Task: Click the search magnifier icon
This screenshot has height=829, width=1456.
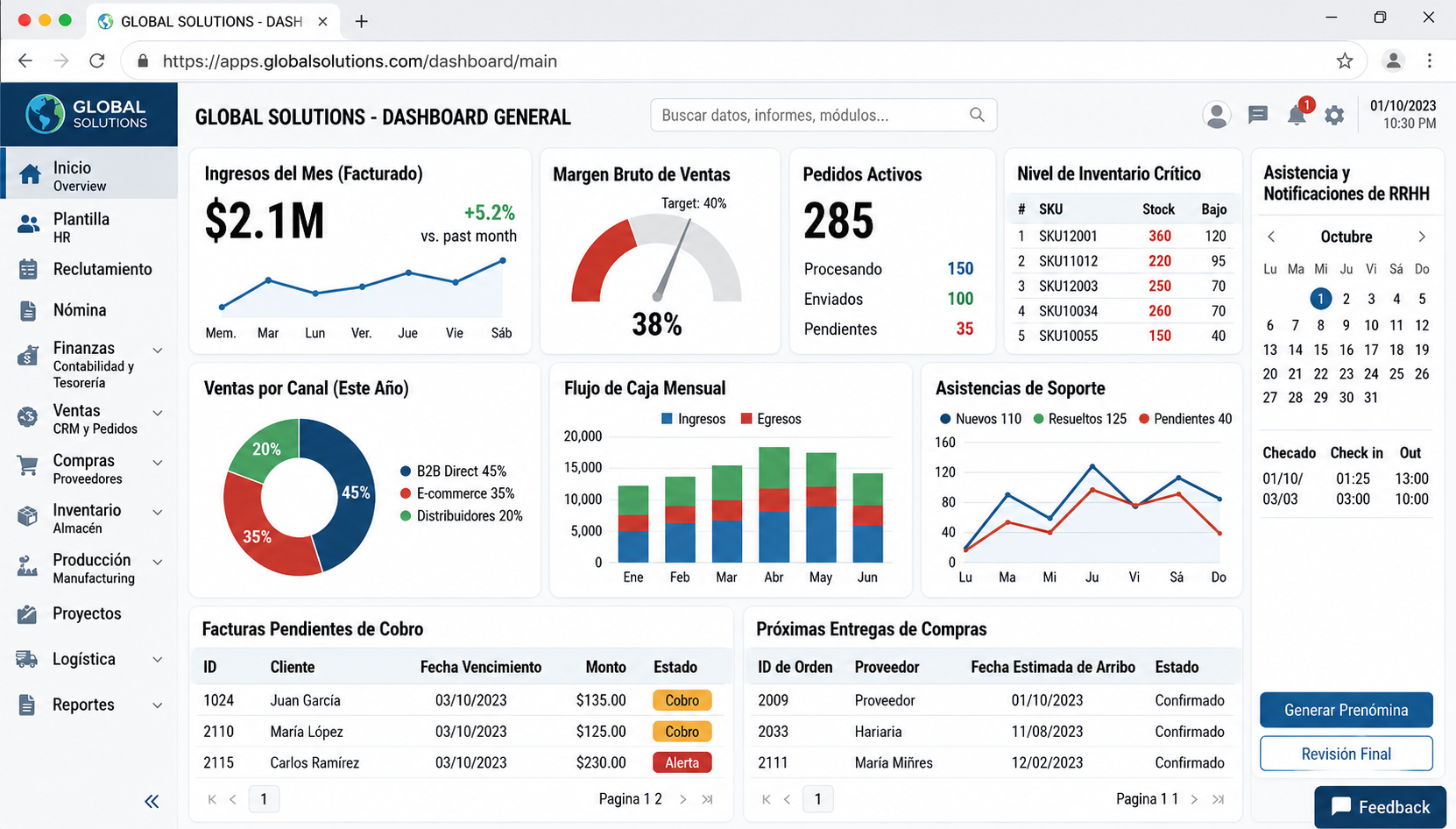Action: (977, 115)
